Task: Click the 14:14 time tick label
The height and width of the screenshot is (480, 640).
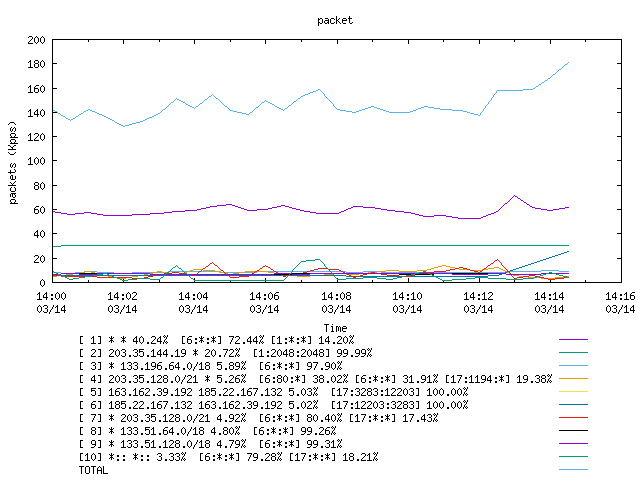Action: 549,302
